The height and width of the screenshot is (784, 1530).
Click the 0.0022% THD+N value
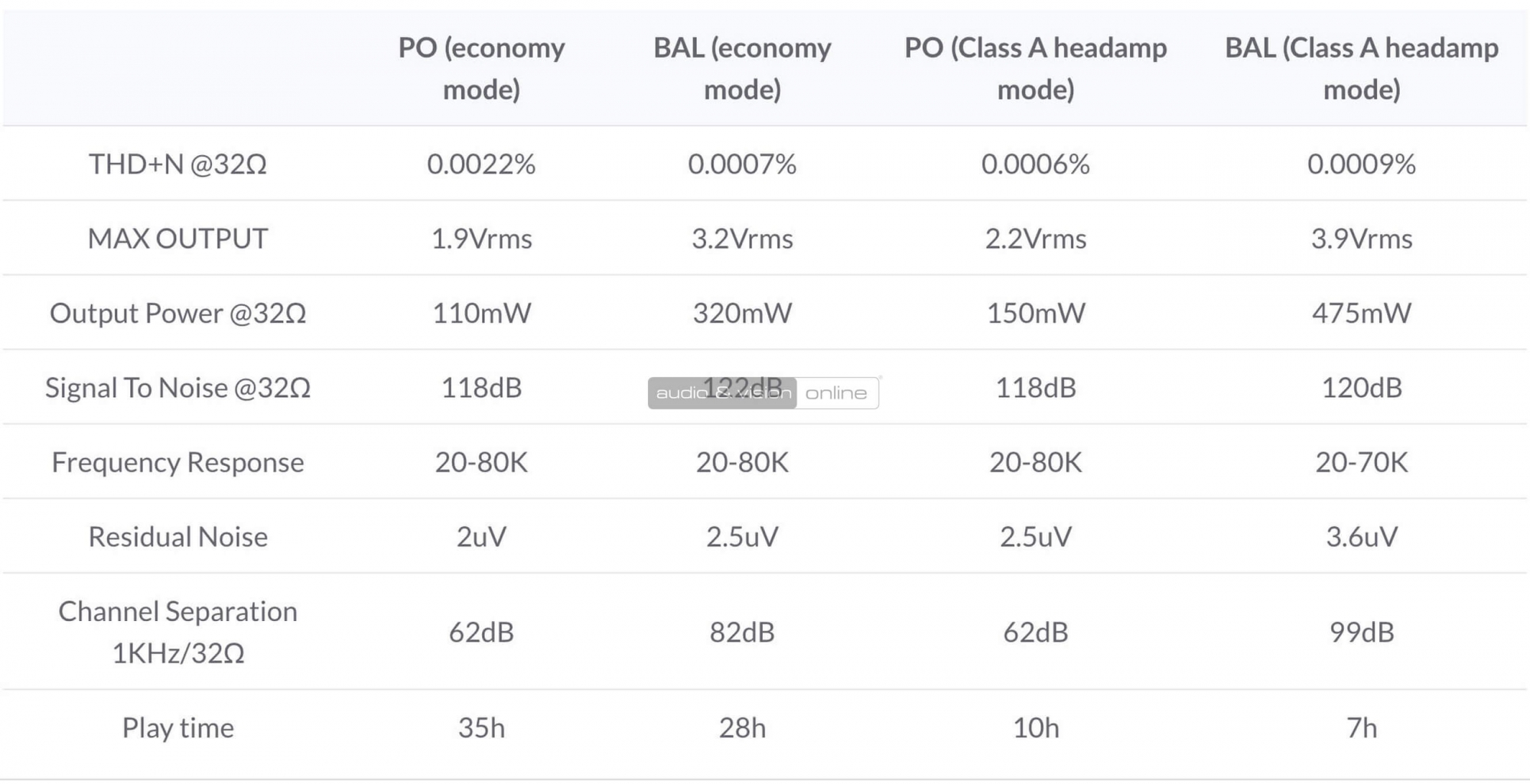[481, 164]
